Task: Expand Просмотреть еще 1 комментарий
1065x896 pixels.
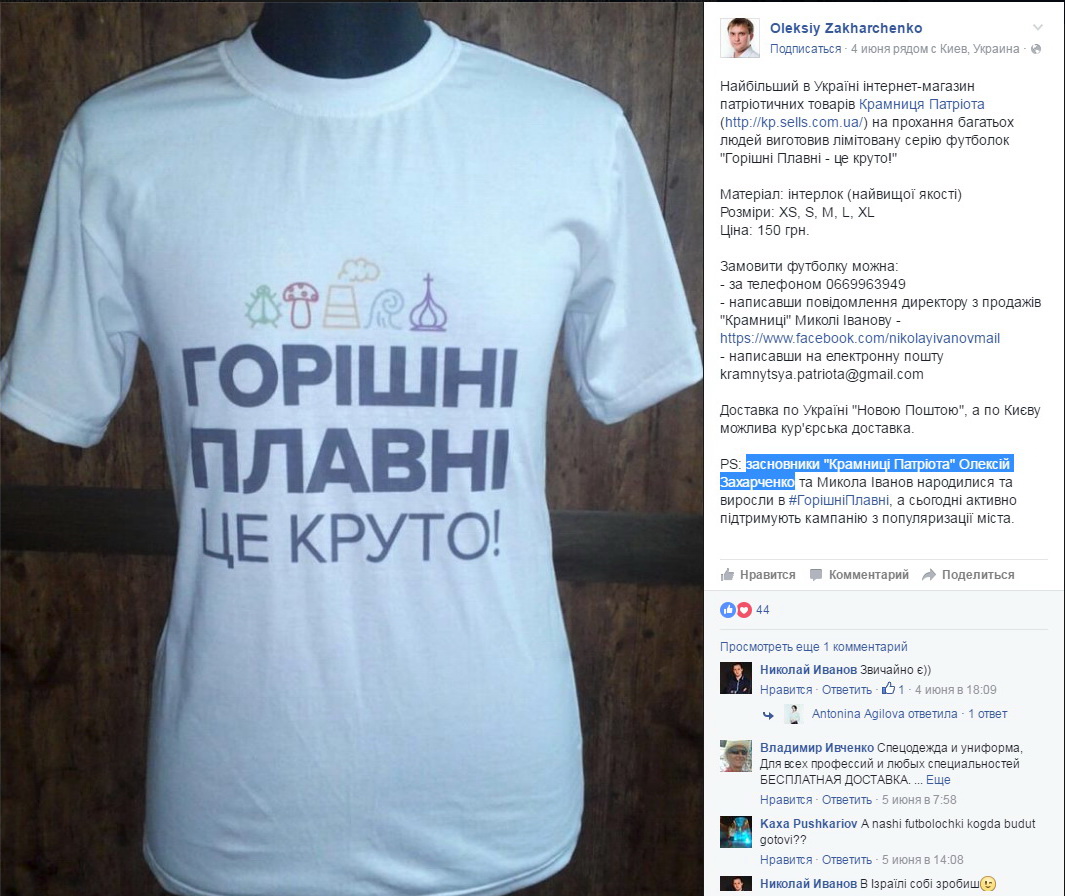Action: pos(813,647)
